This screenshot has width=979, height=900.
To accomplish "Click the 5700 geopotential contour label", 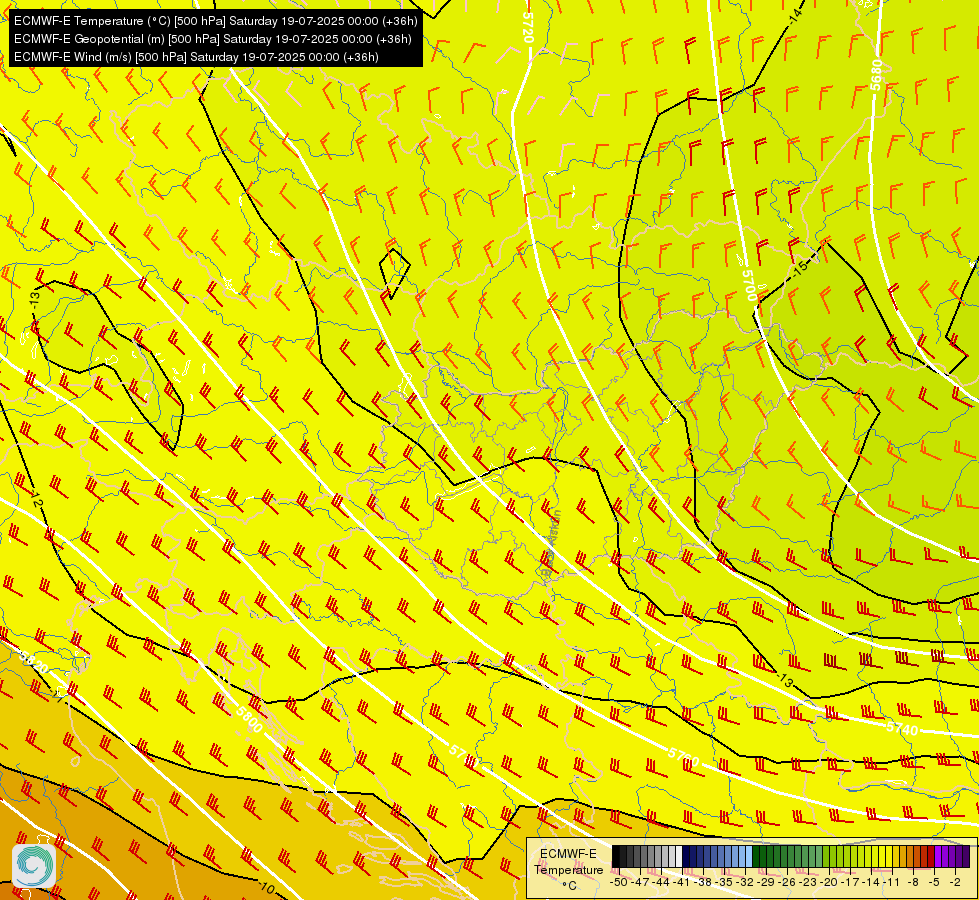I will point(749,285).
